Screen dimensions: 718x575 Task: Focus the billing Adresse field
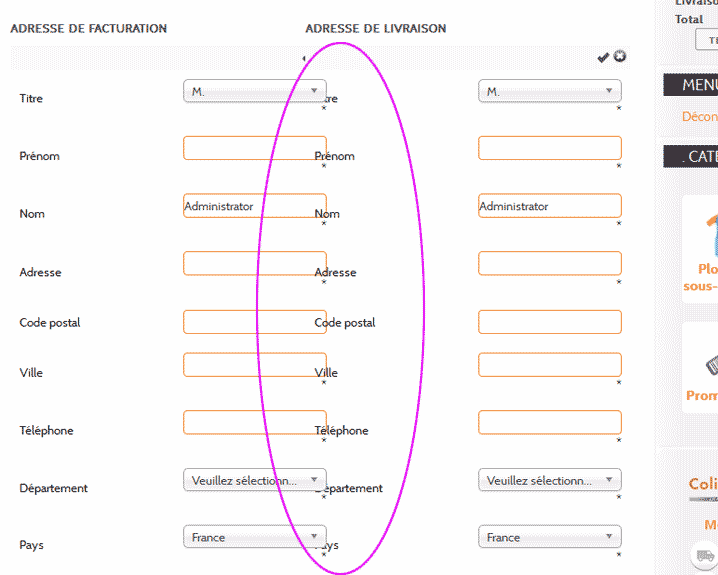coord(254,264)
